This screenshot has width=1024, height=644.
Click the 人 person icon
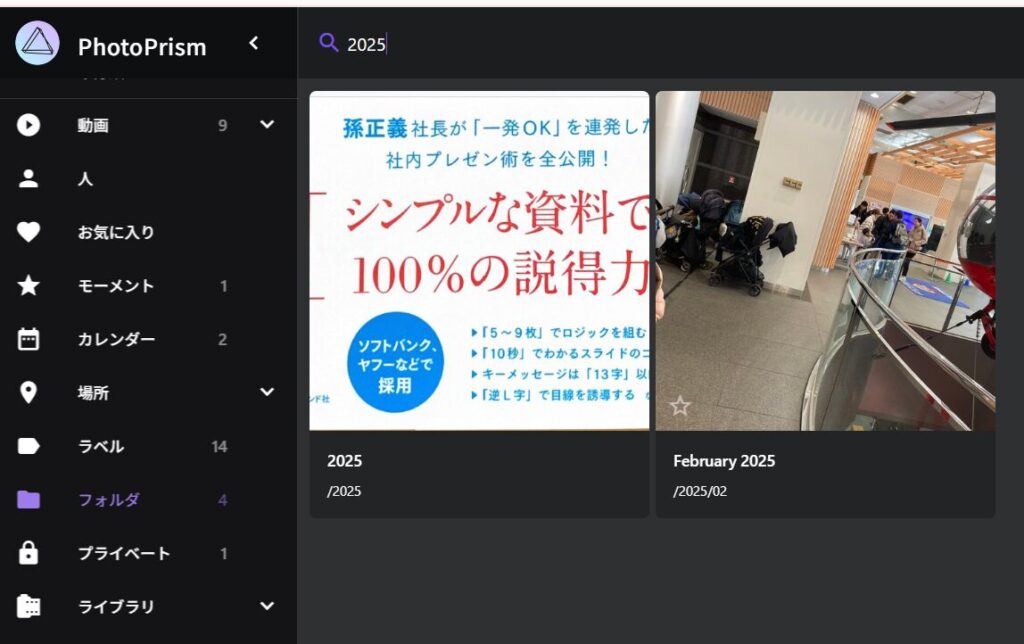pos(28,178)
